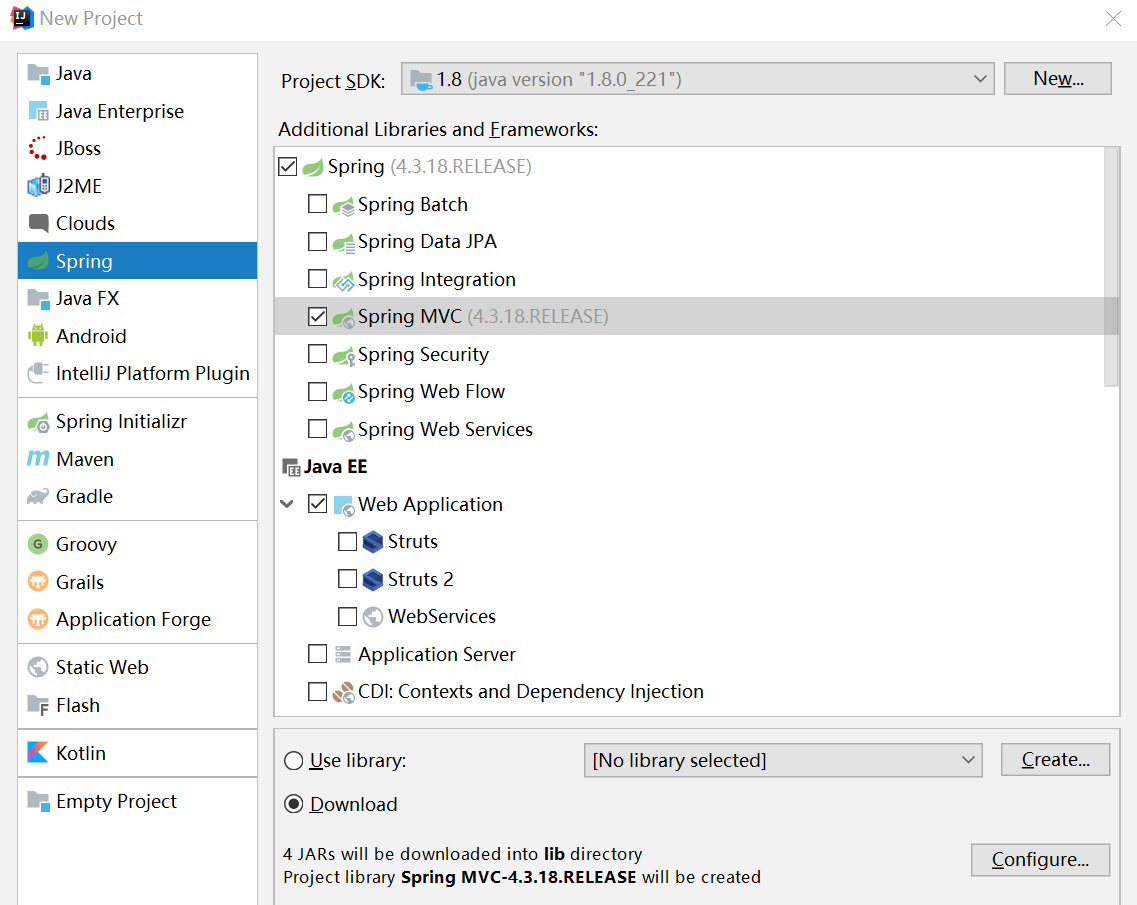Enable the WebServices checkbox
Image resolution: width=1137 pixels, height=905 pixels.
tap(347, 616)
